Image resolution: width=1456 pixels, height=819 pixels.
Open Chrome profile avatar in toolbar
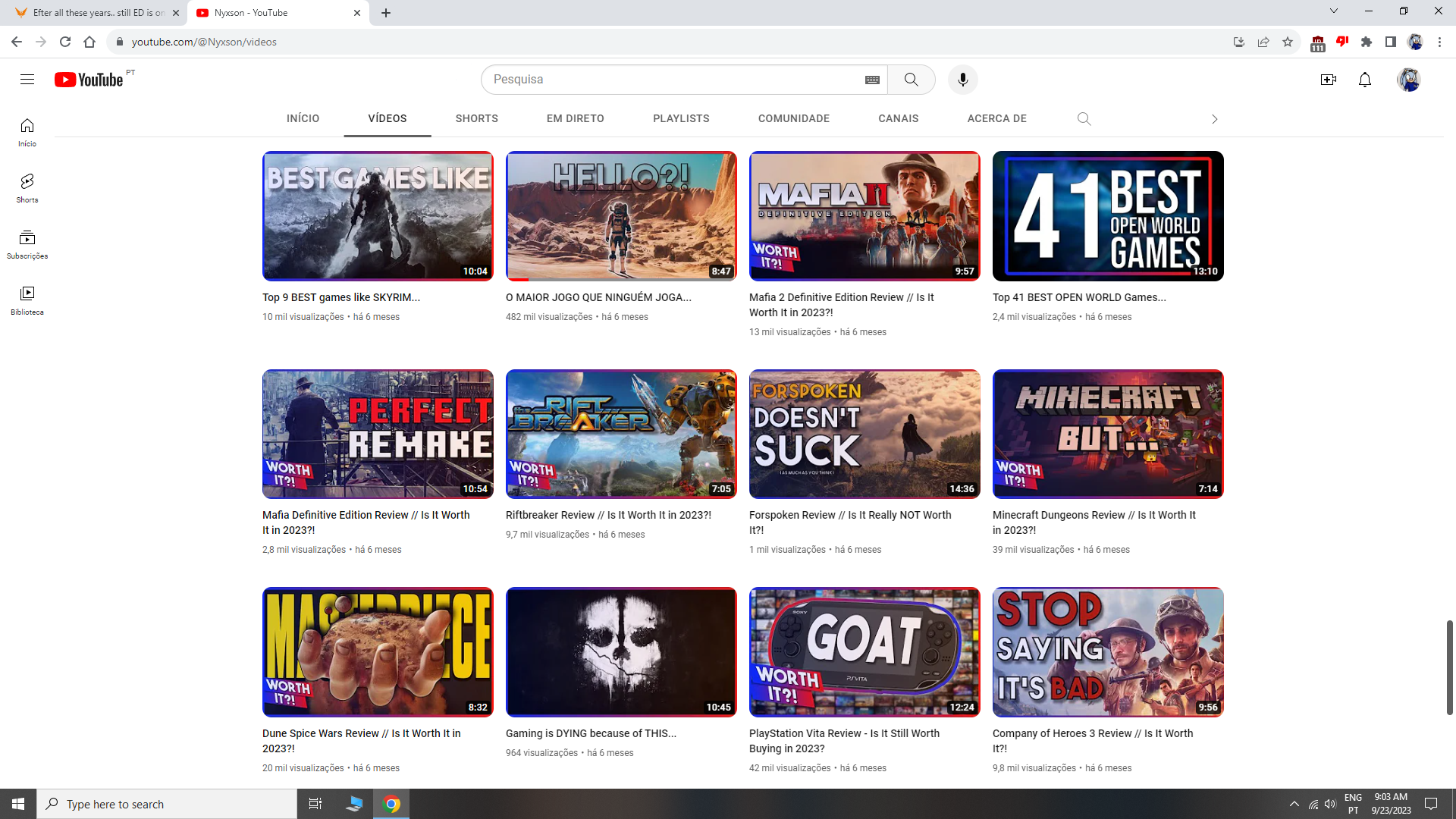[1415, 42]
